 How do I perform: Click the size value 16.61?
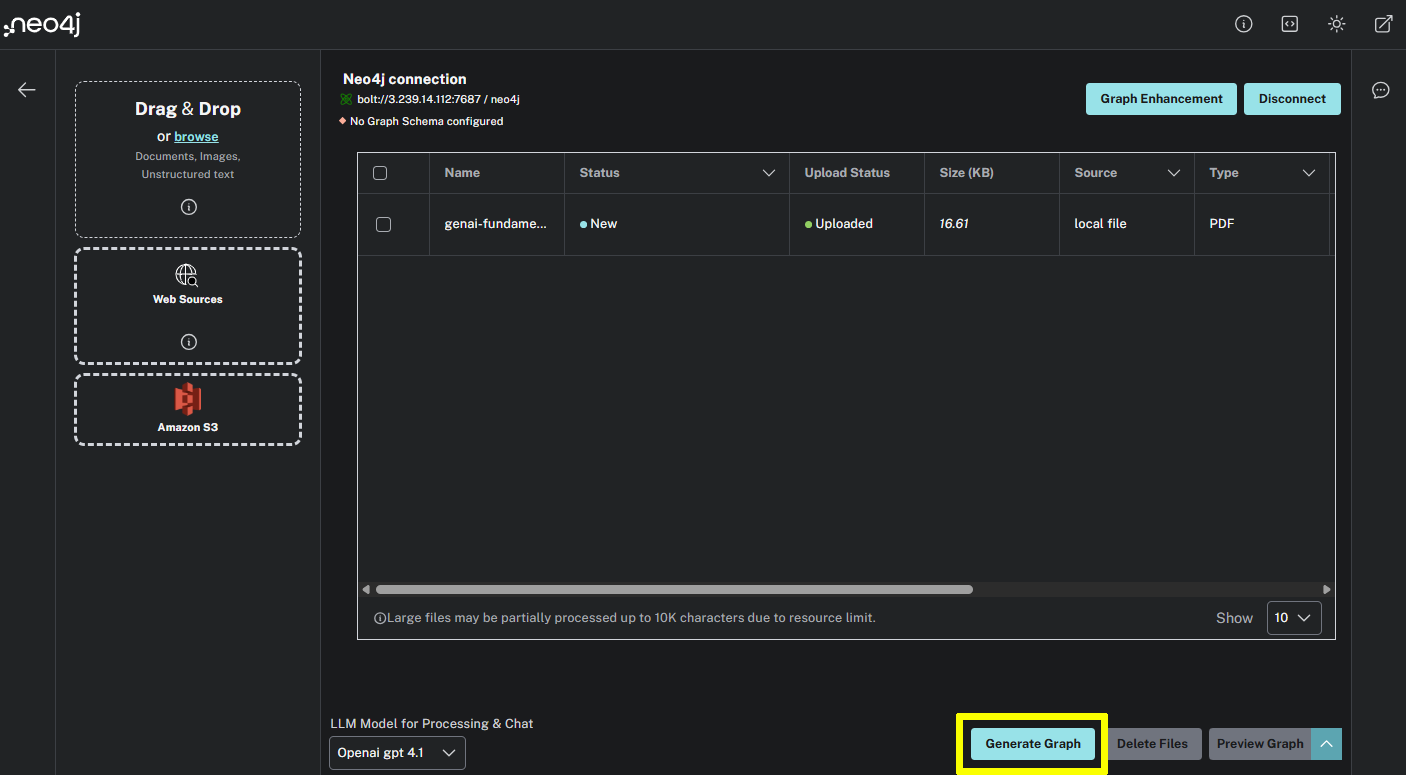click(x=954, y=224)
